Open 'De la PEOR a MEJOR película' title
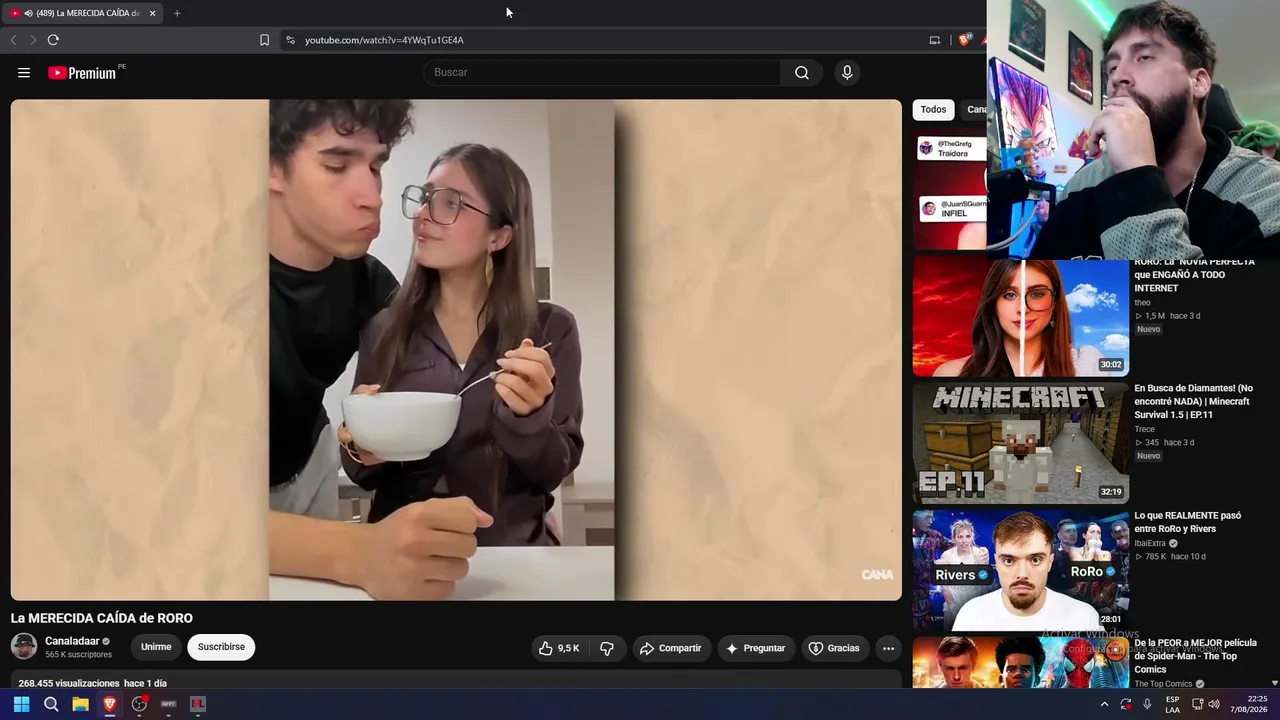Screen dimensions: 1280x720 tap(1195, 656)
